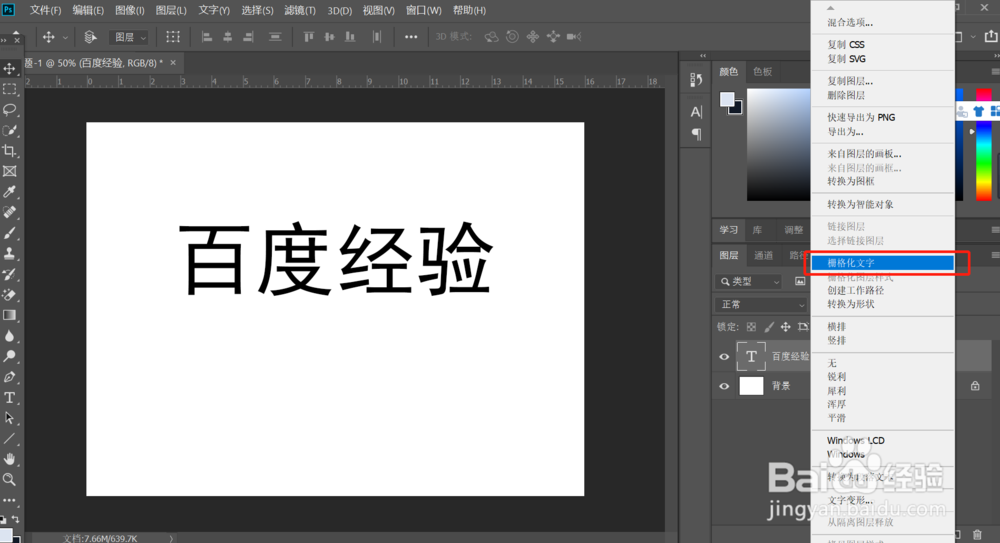1000x543 pixels.
Task: Select the Blur tool
Action: [10, 336]
